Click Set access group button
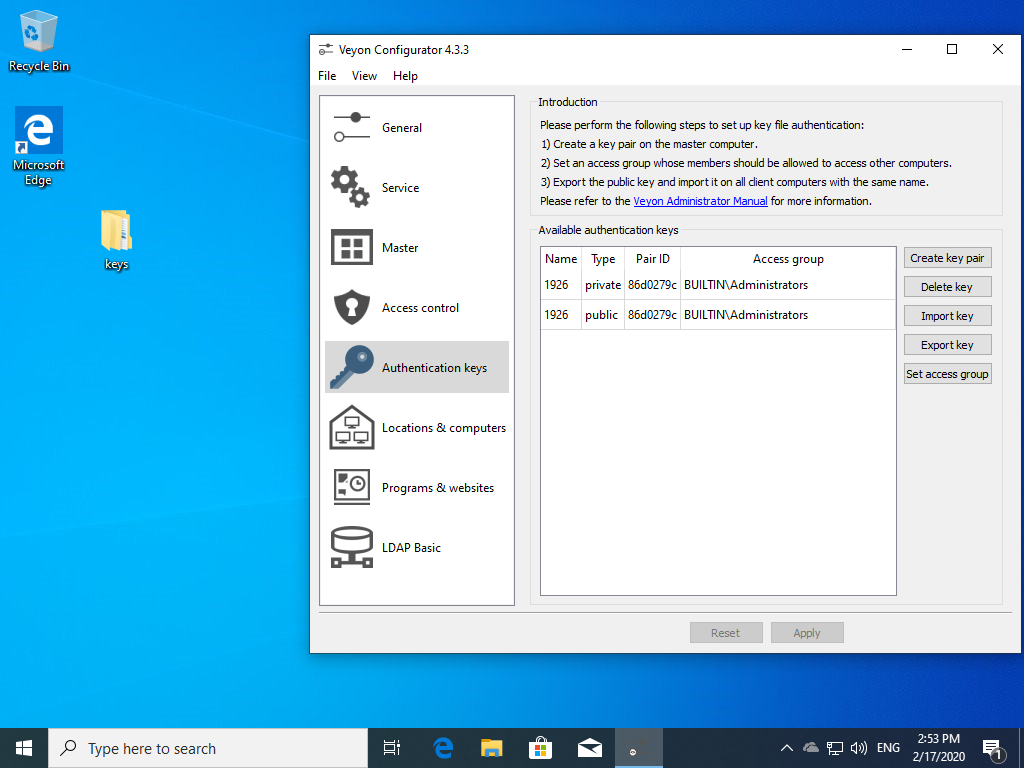 (948, 374)
